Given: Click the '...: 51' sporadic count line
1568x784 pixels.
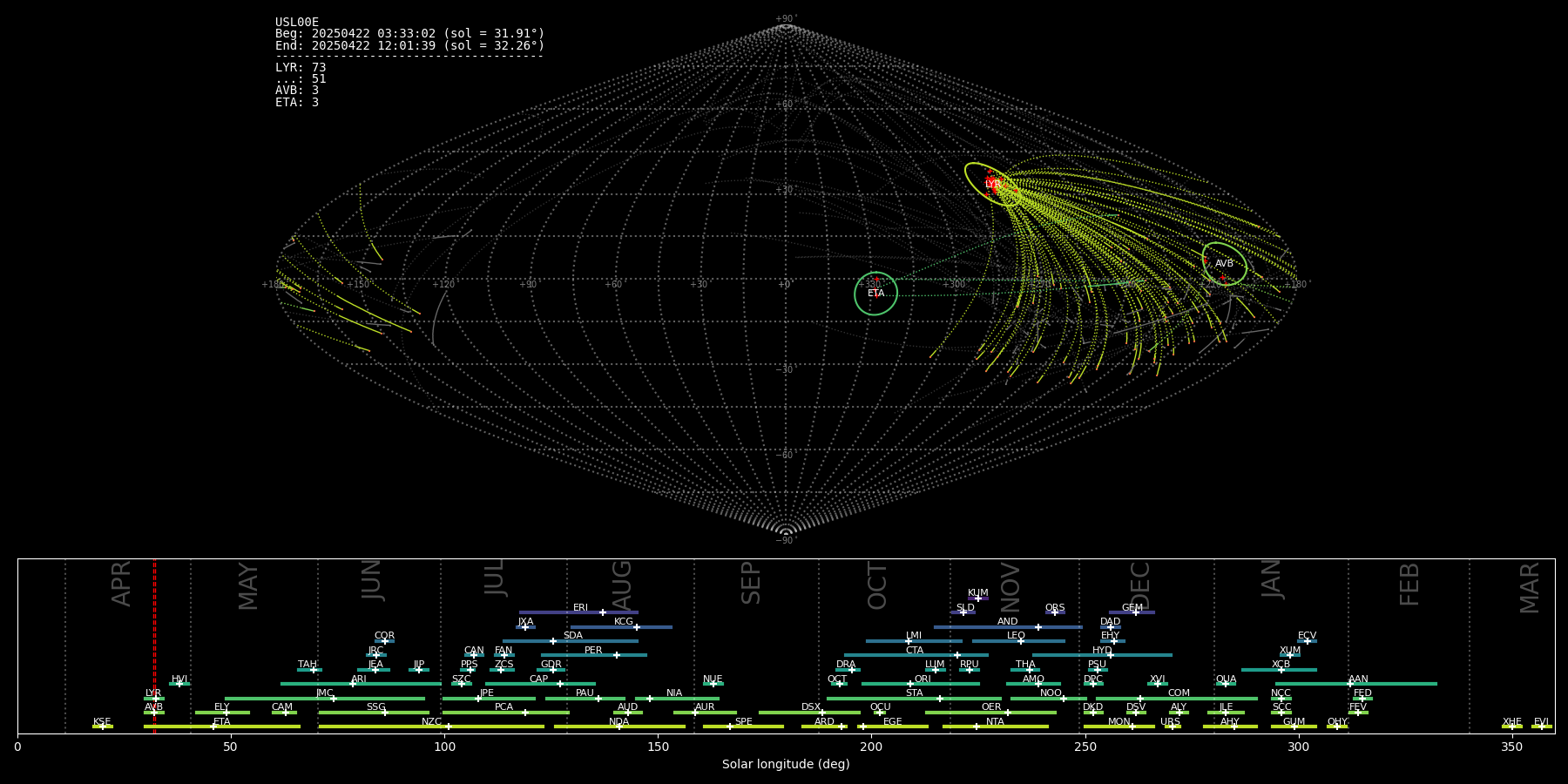Looking at the screenshot, I should point(301,79).
